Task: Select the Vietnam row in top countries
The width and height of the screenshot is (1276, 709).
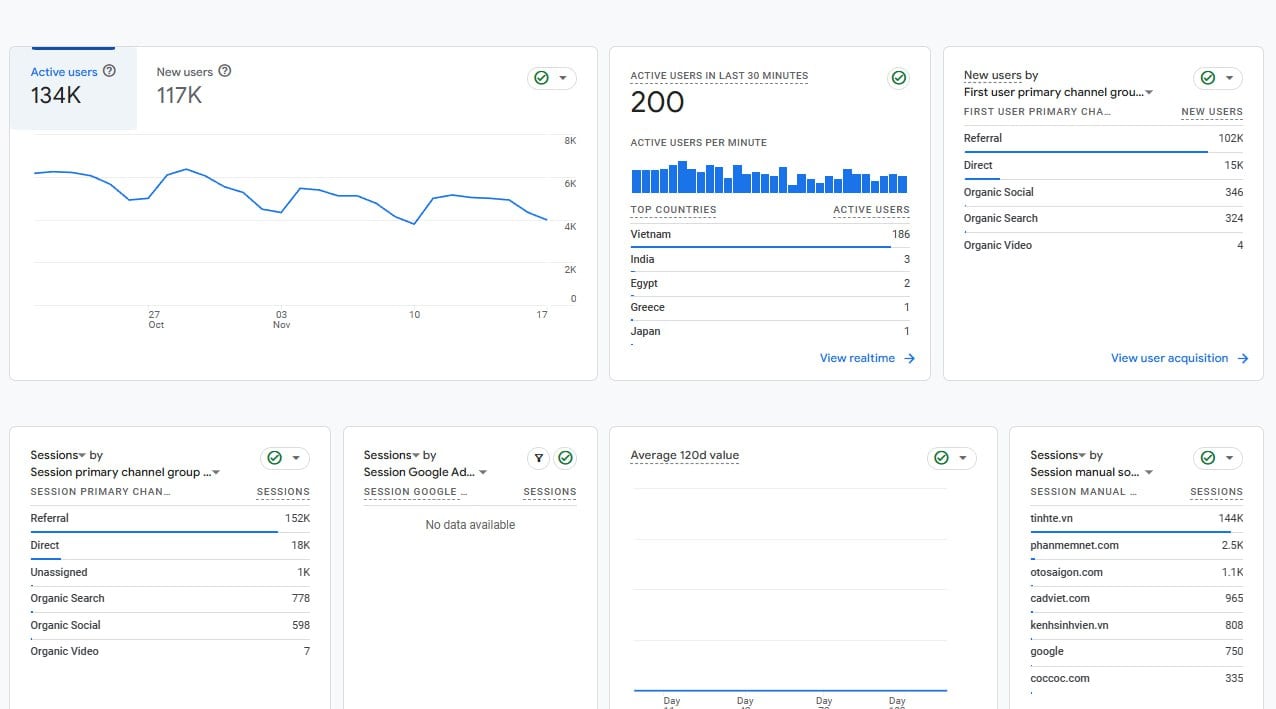Action: [770, 235]
